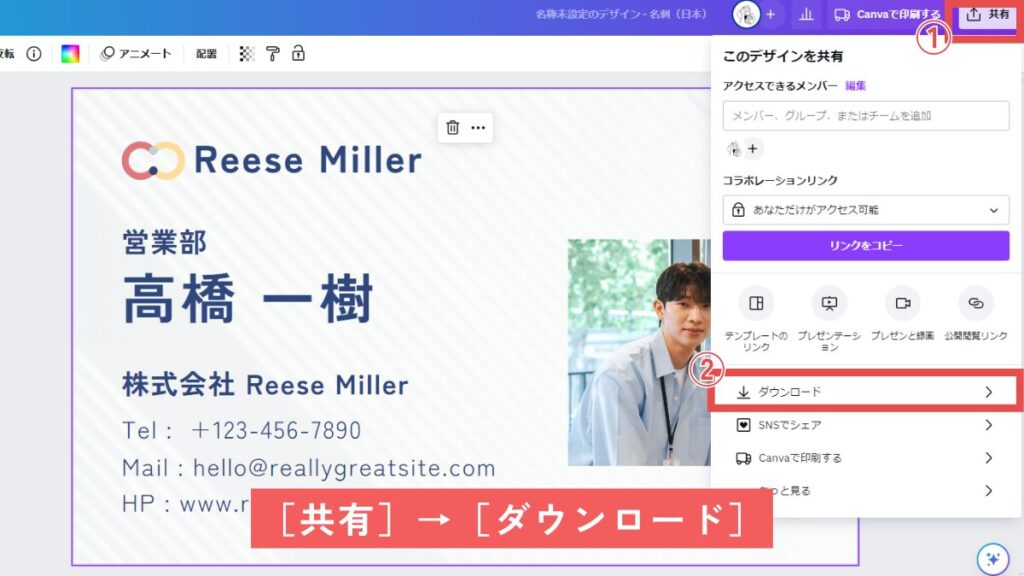Viewport: 1024px width, 576px height.
Task: Click plus icon under members field
Action: 753,149
